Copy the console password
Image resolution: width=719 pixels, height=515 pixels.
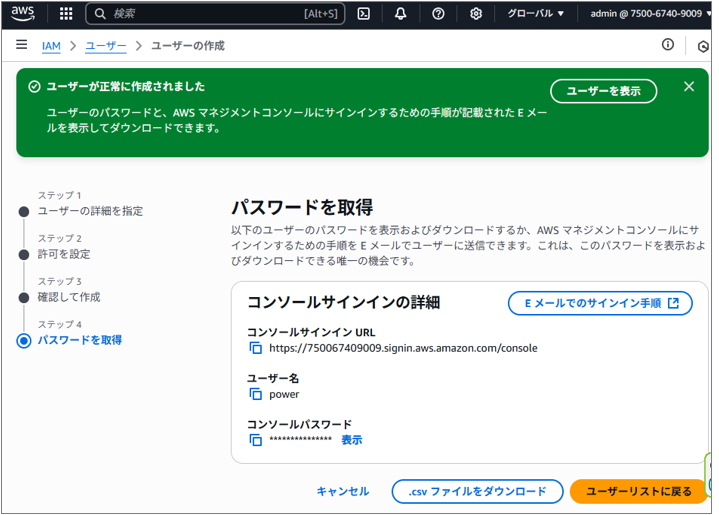click(x=255, y=440)
